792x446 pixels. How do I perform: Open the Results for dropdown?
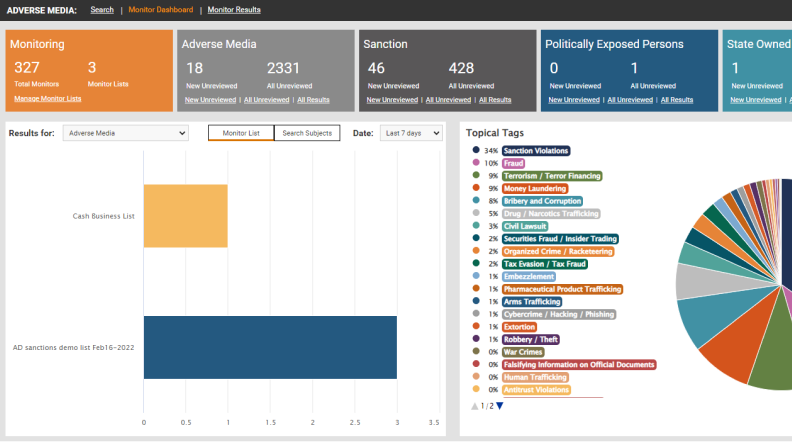[x=125, y=133]
